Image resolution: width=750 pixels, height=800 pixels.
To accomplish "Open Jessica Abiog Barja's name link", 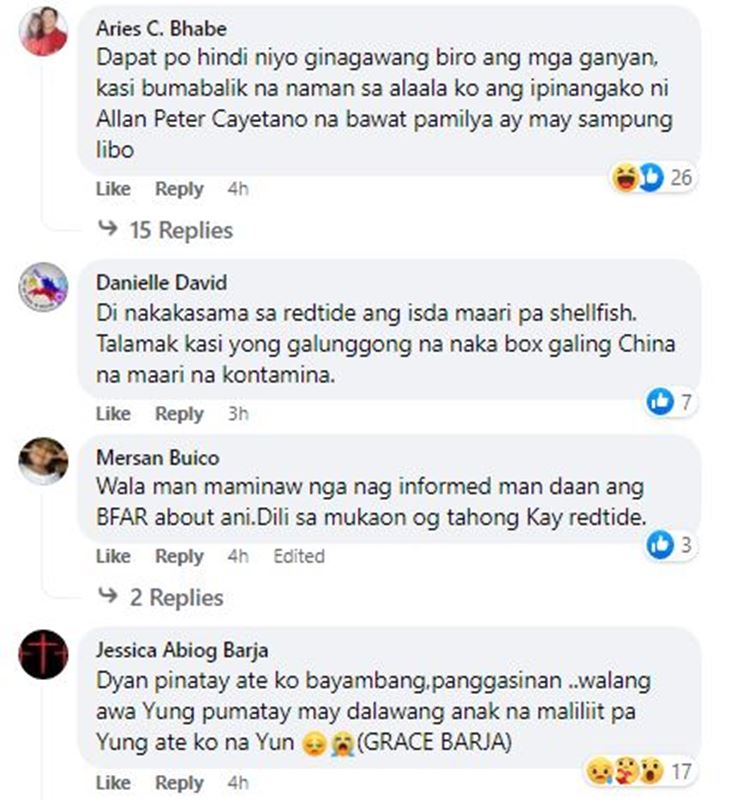I will (x=182, y=650).
